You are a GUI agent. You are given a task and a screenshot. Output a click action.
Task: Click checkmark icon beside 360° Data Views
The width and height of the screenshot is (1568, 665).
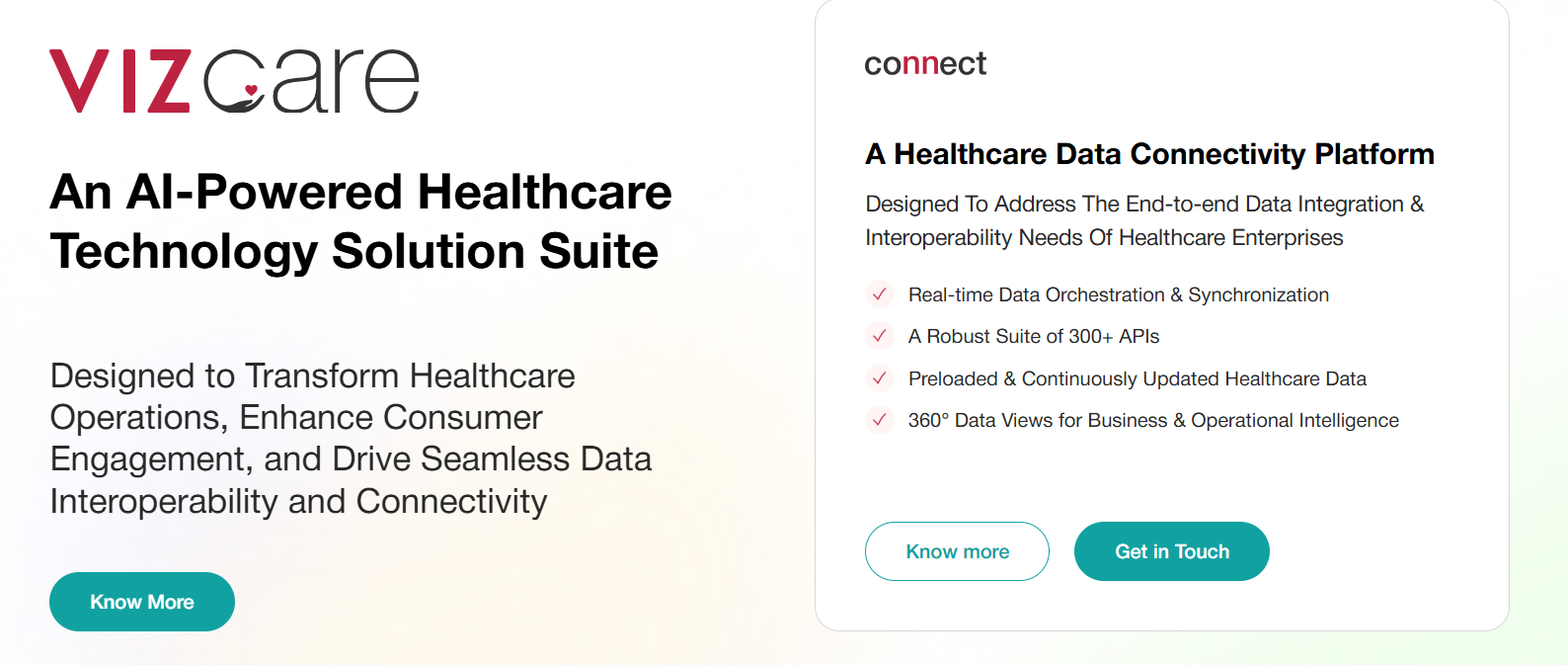coord(879,420)
